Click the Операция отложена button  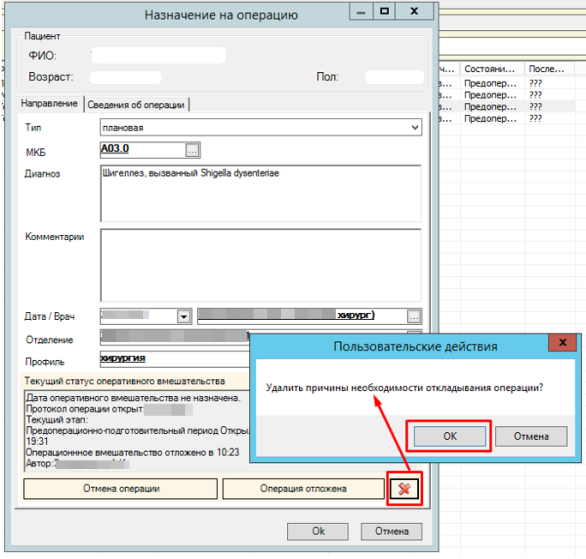point(303,489)
